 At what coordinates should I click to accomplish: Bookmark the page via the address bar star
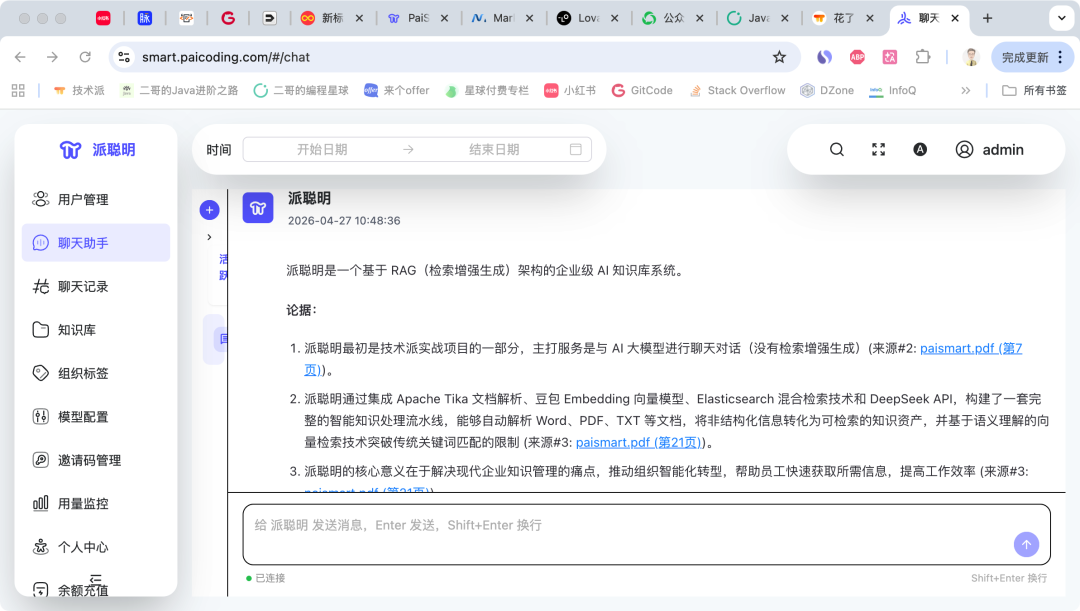(x=779, y=57)
